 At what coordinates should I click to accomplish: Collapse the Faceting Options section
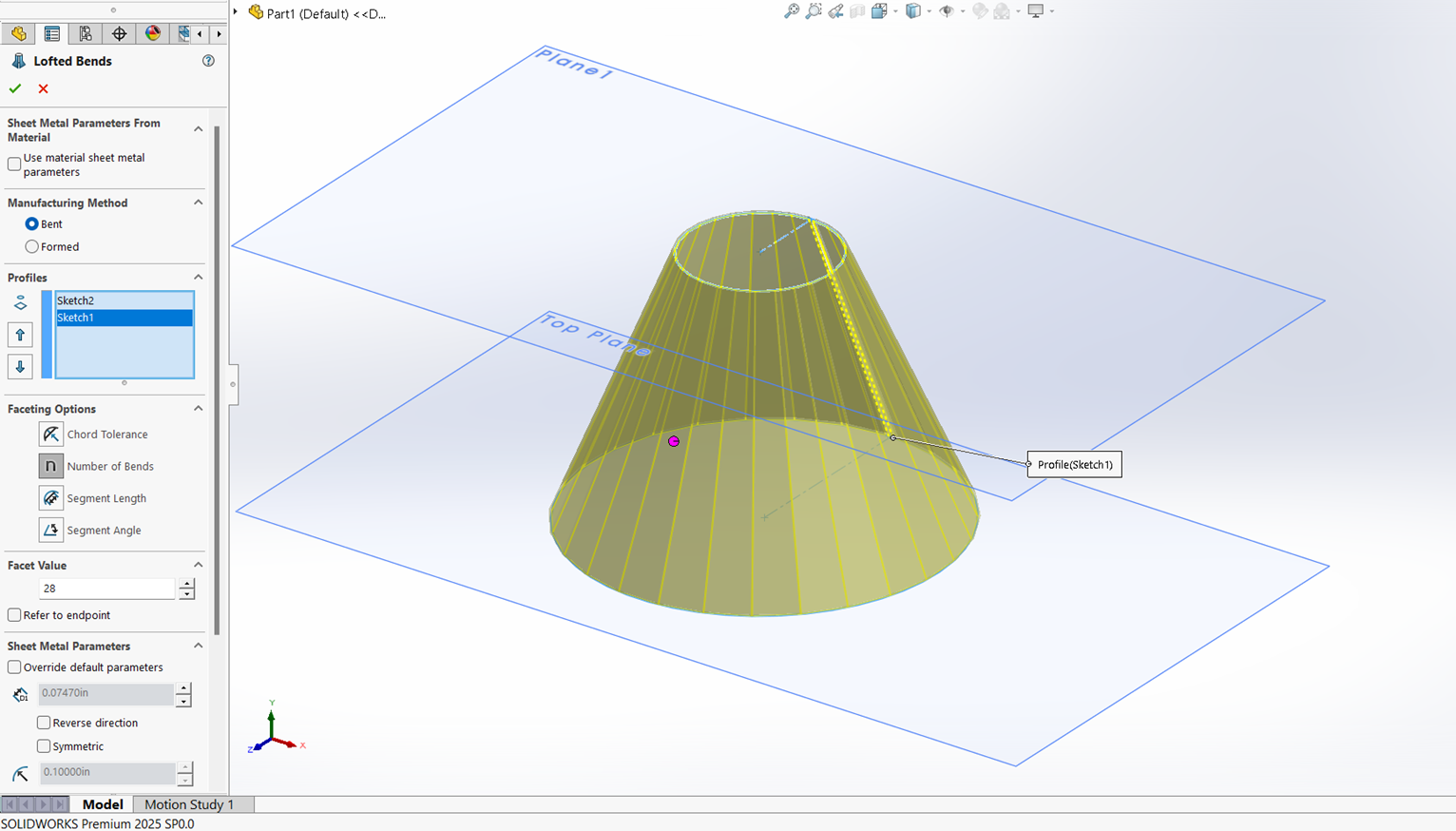coord(198,408)
